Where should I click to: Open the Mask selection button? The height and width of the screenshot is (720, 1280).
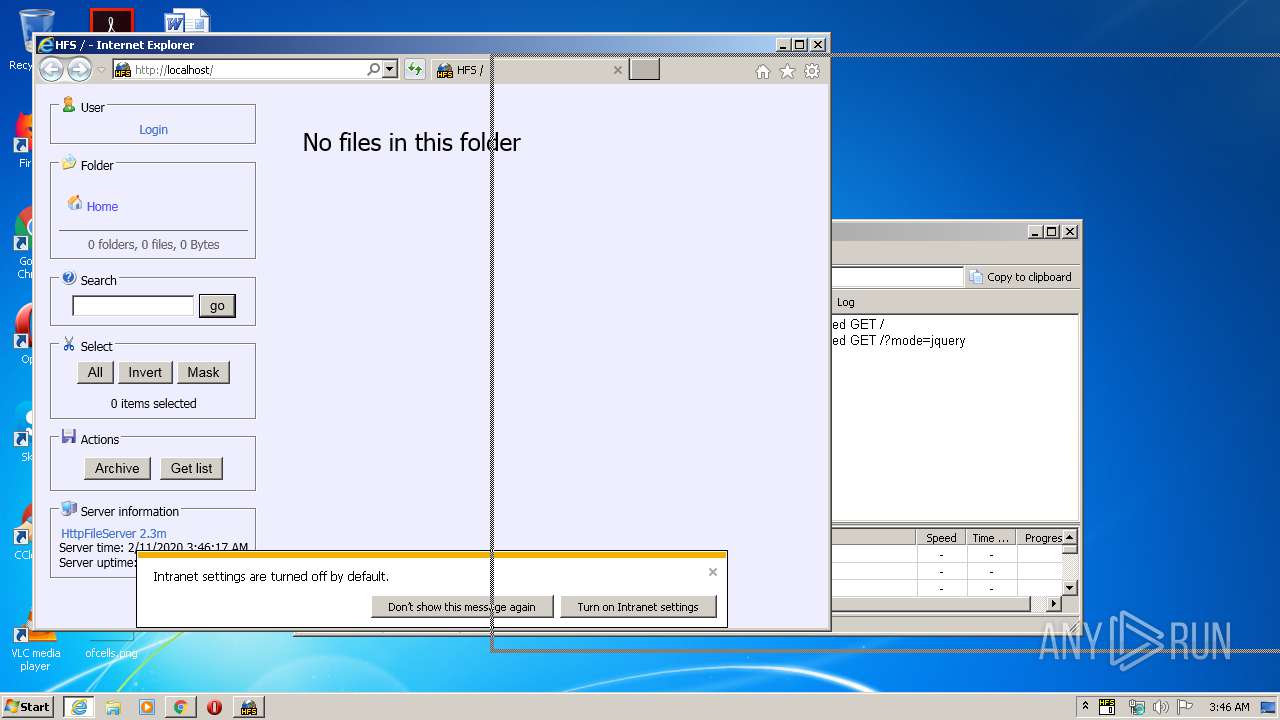pos(203,372)
